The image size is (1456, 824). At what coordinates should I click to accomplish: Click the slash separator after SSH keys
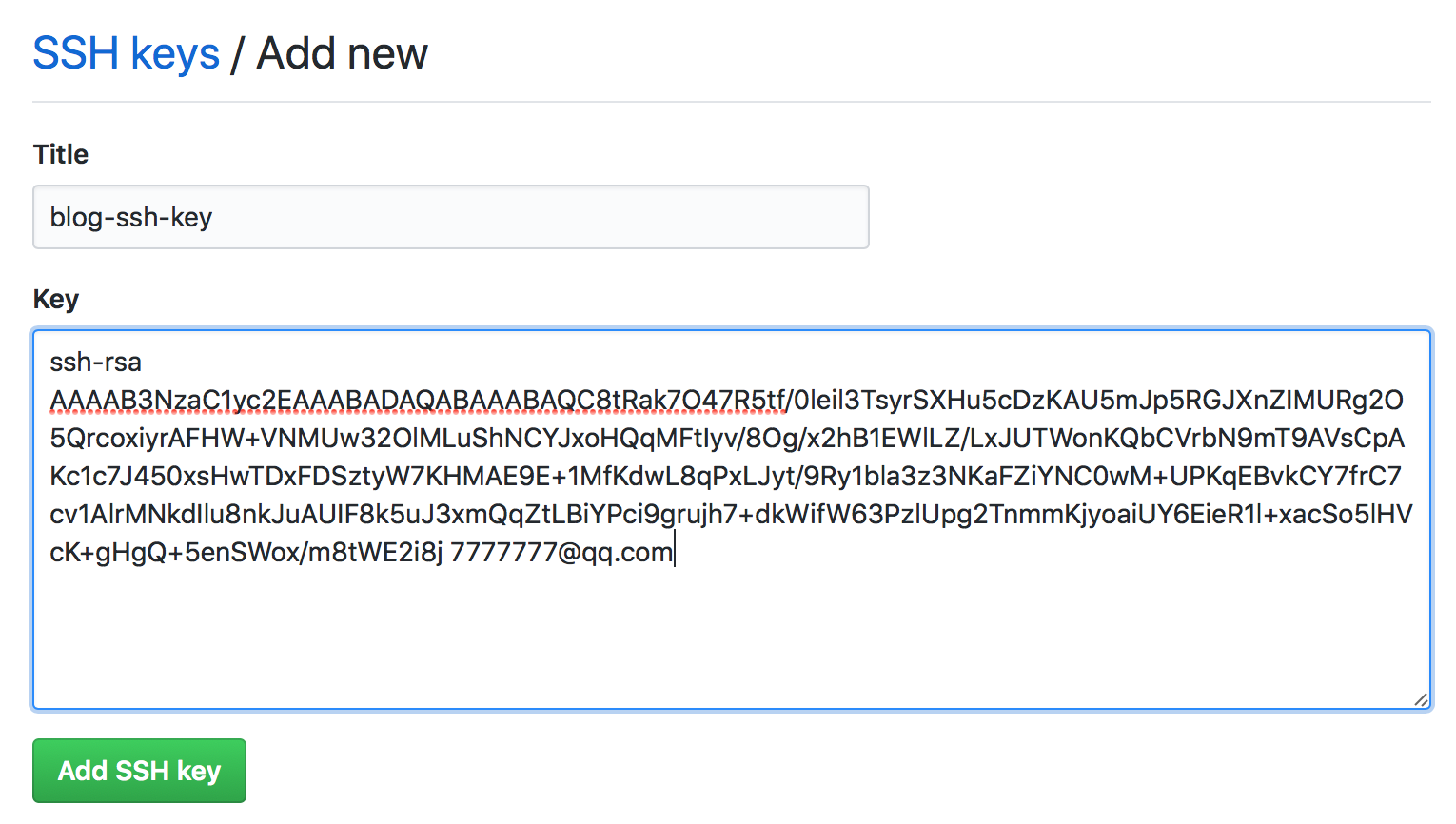click(x=237, y=55)
